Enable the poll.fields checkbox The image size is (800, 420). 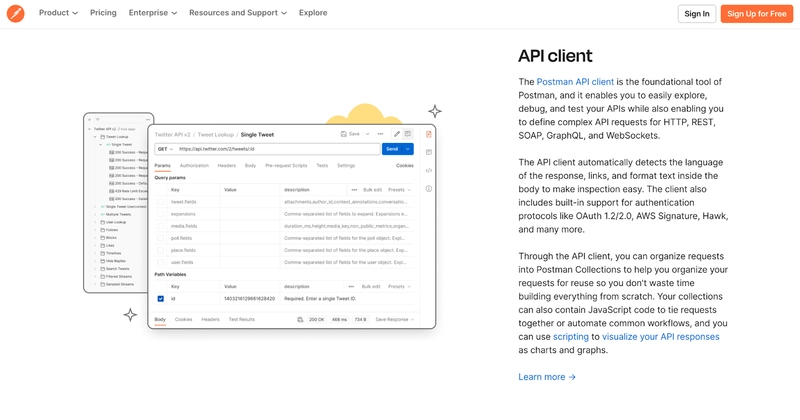(x=161, y=238)
